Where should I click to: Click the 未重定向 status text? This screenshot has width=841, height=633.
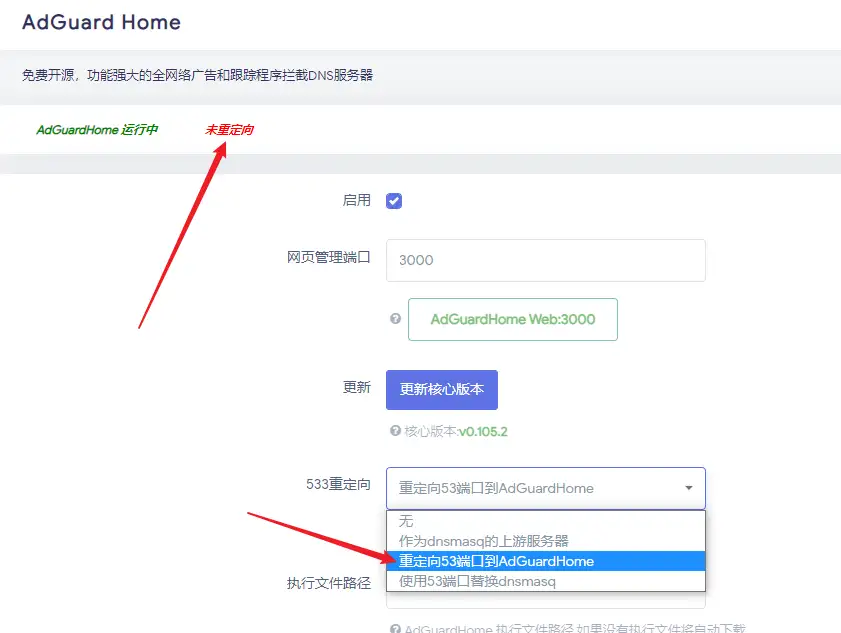(x=229, y=130)
